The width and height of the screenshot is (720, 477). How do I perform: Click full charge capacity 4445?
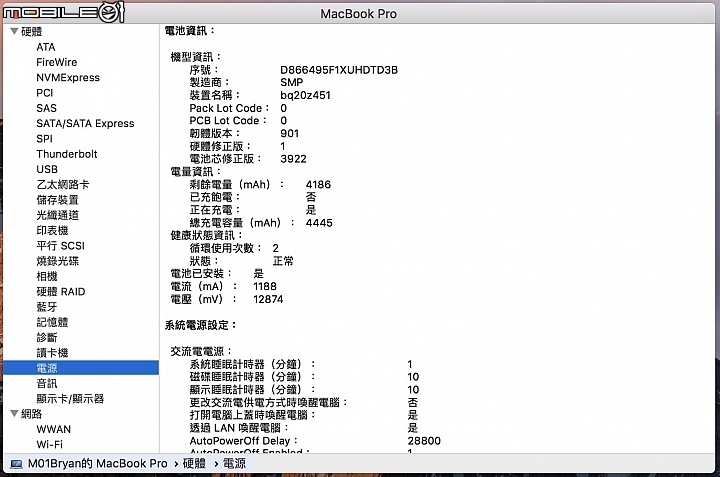[x=319, y=223]
